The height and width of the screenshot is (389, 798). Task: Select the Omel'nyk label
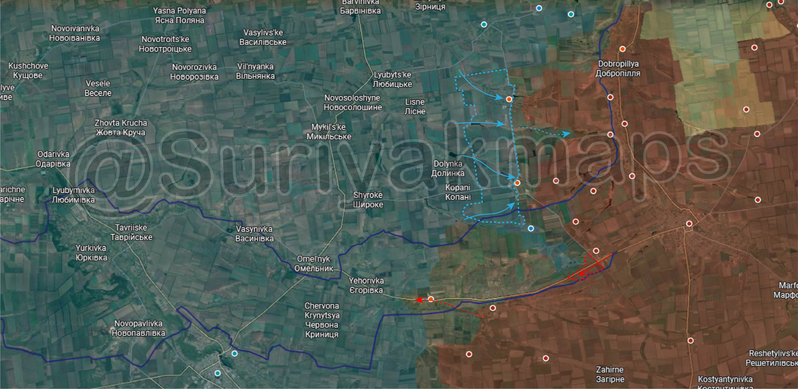point(314,263)
